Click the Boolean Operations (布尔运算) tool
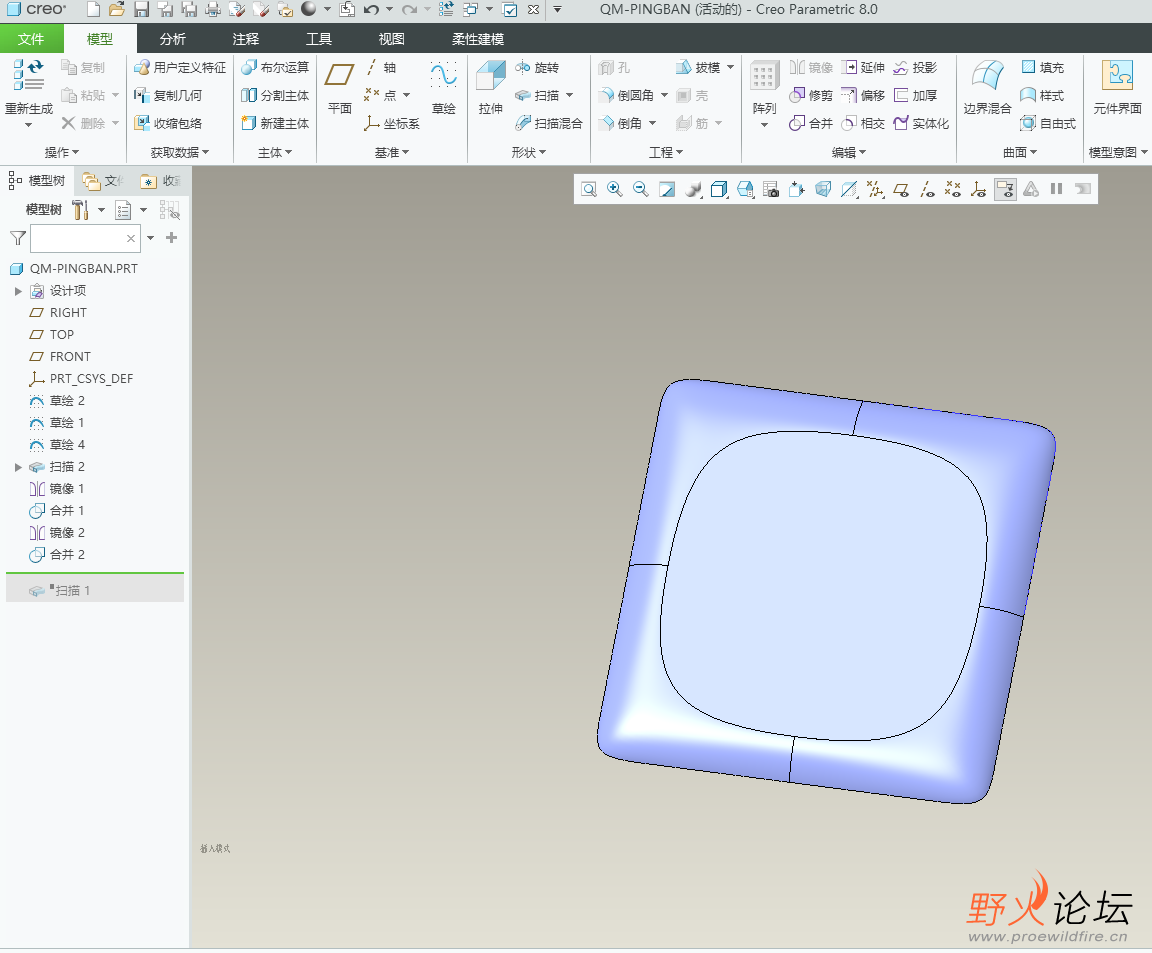Screen dimensions: 1152x953 coord(276,68)
